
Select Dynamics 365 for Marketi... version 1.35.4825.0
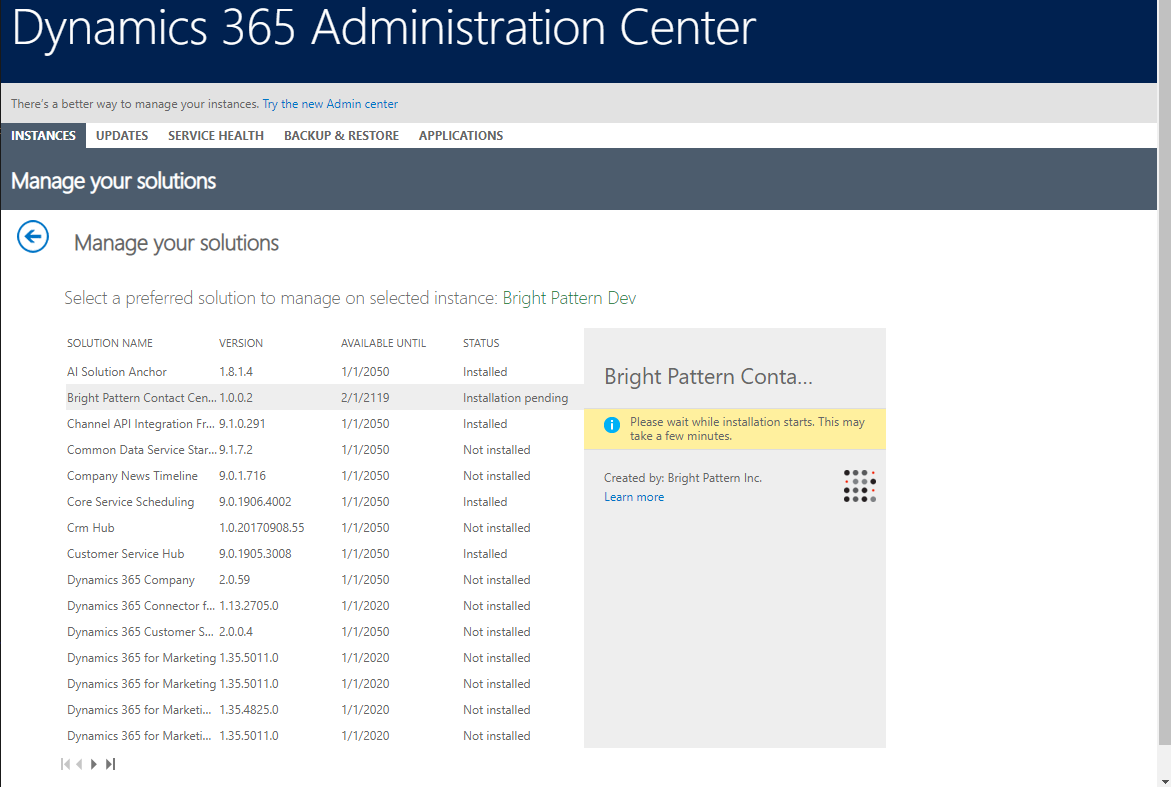324,709
